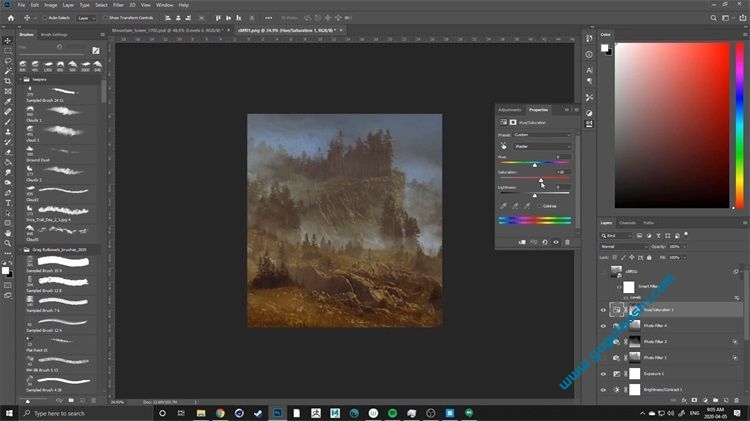The image size is (750, 421).
Task: Select the Magic Wand tool
Action: coord(8,71)
